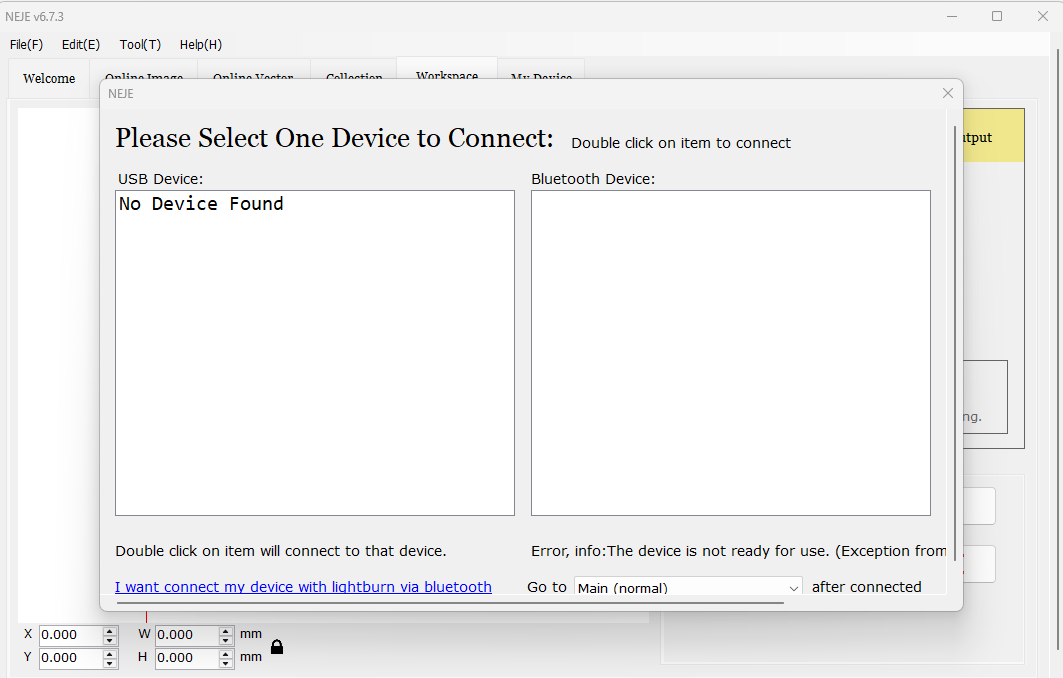Screen dimensions: 1063x678
Task: Click 'Double click on item will connect' text
Action: coord(281,551)
